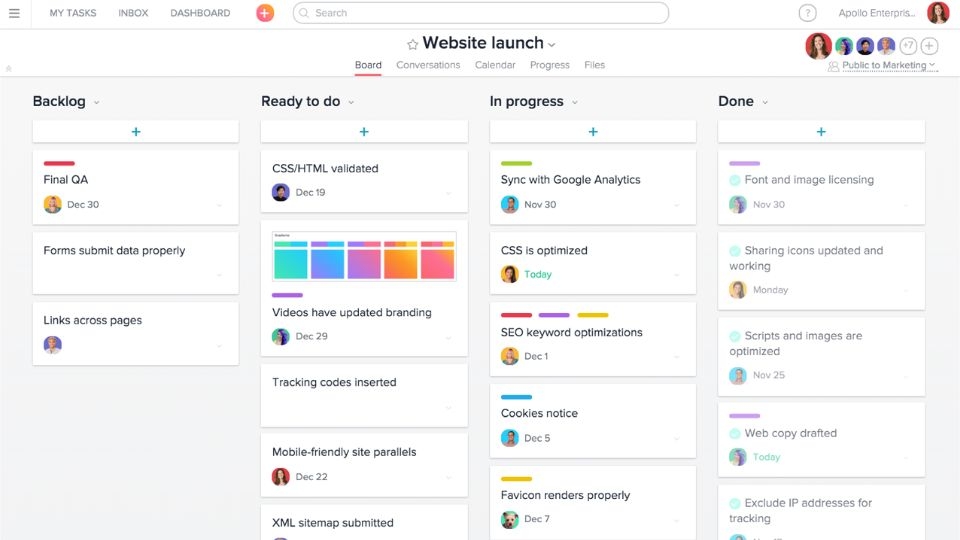Image resolution: width=960 pixels, height=540 pixels.
Task: Uncheck the Font and image licensing task
Action: click(735, 180)
